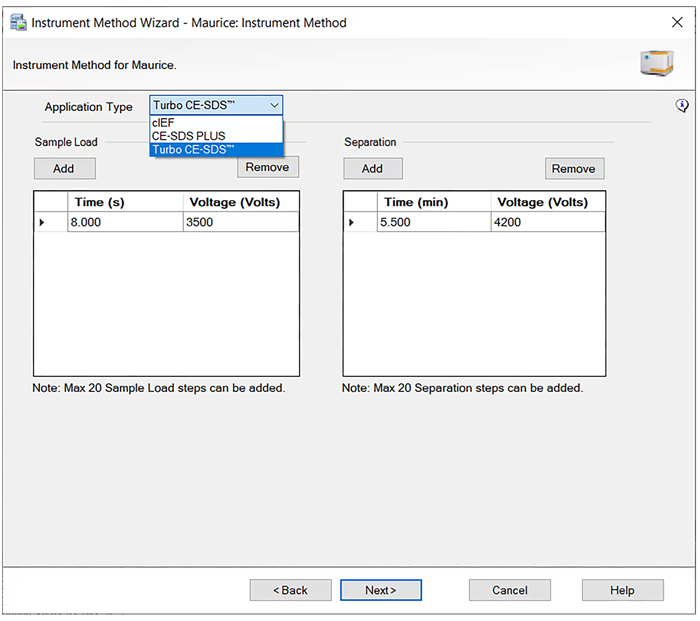Add a Separation step
The height and width of the screenshot is (621, 700).
[373, 168]
